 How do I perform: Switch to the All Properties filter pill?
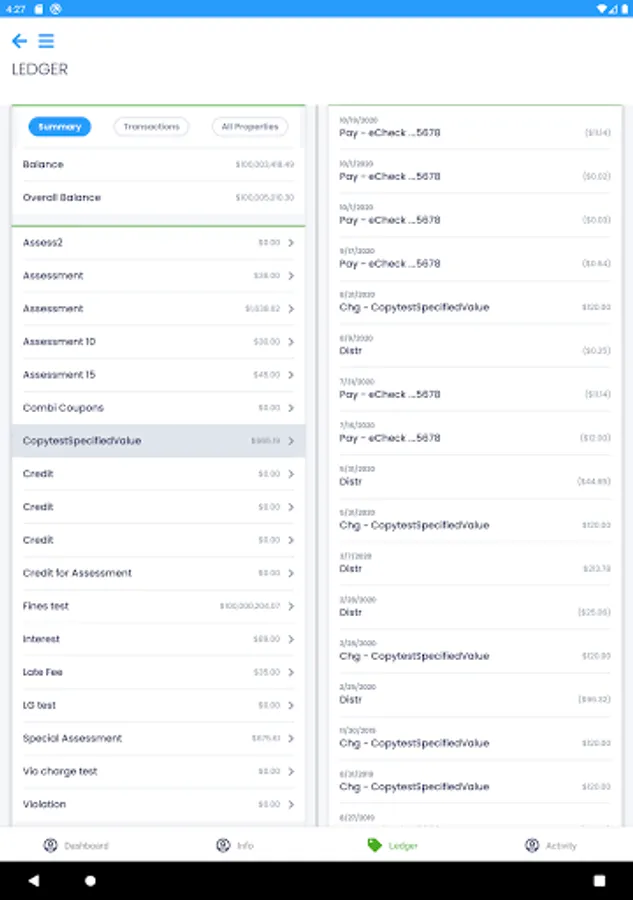[249, 127]
